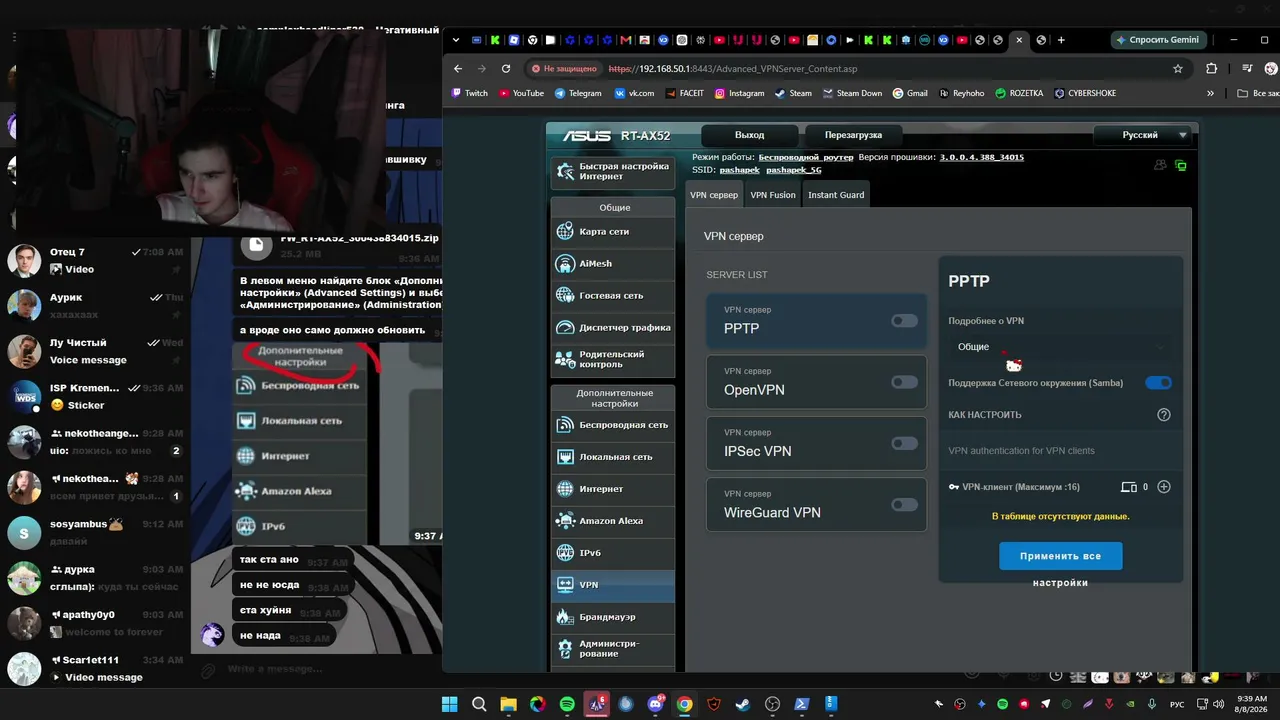
Task: Click the Спросить Gemini button
Action: (1159, 40)
